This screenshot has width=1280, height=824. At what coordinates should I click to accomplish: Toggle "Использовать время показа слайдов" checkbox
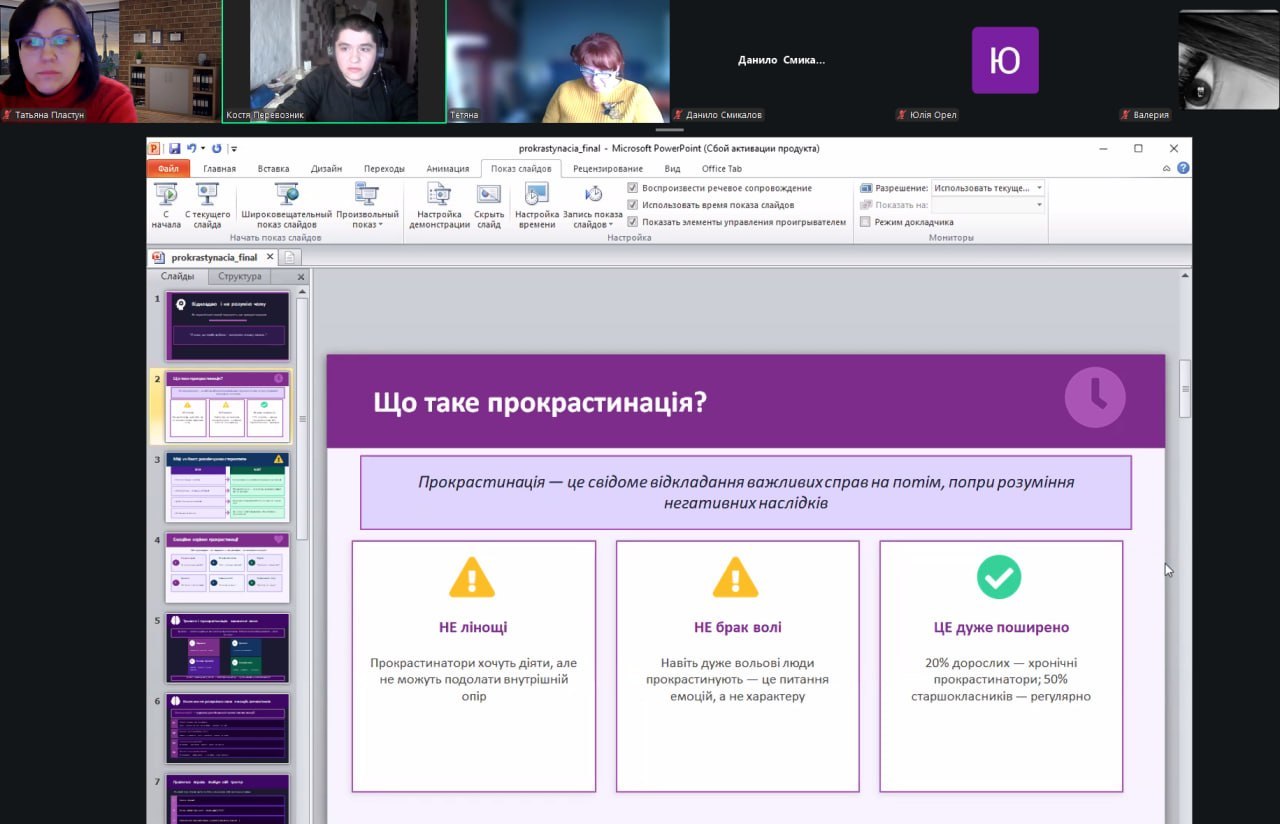click(633, 205)
